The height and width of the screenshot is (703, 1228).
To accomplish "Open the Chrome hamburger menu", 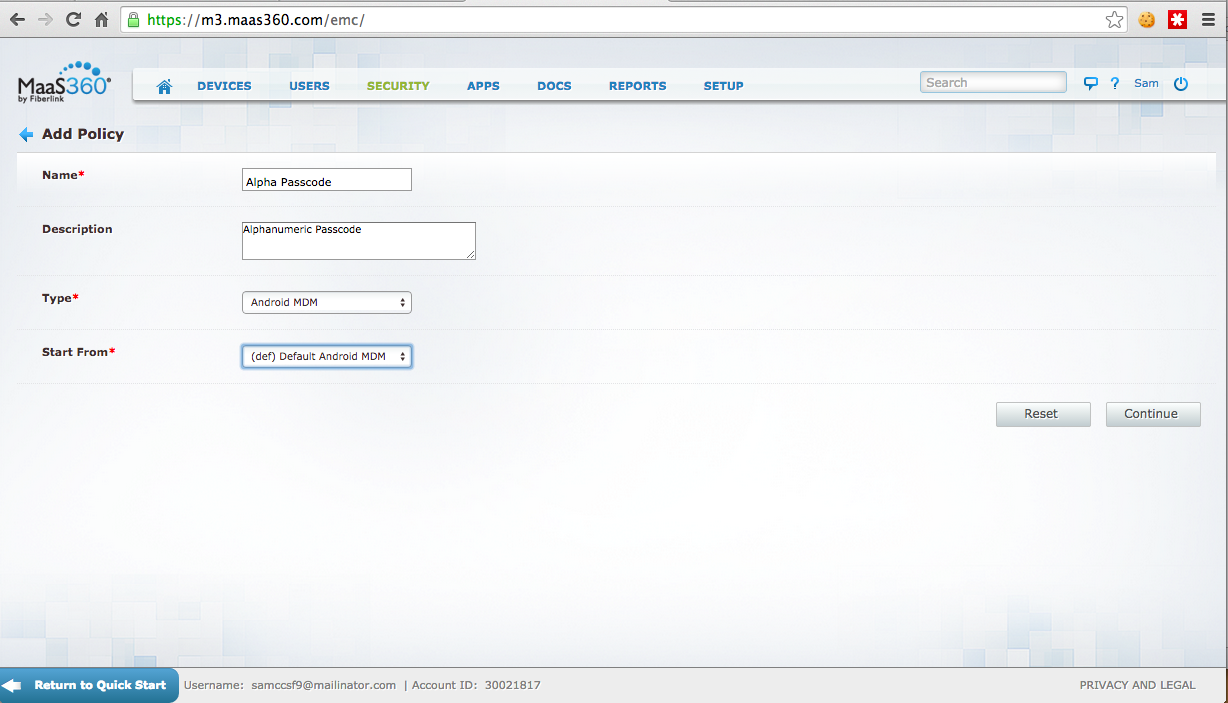I will pos(1209,19).
